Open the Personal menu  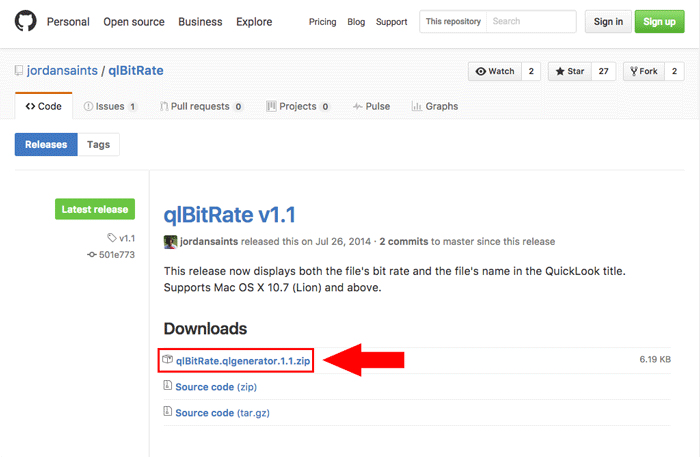point(68,22)
